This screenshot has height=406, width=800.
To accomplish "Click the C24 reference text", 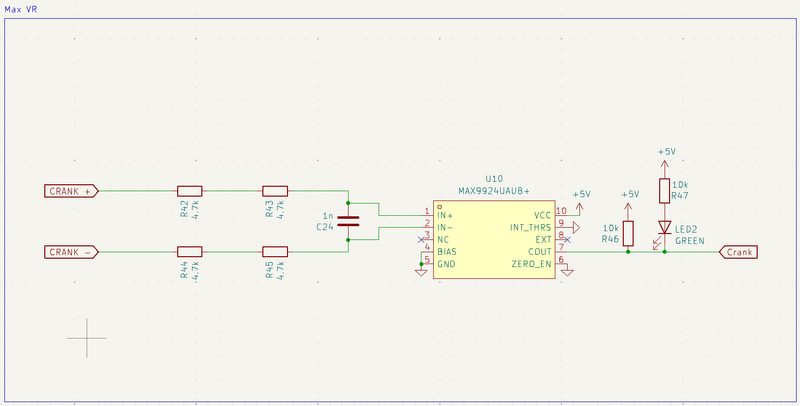I will tap(324, 227).
